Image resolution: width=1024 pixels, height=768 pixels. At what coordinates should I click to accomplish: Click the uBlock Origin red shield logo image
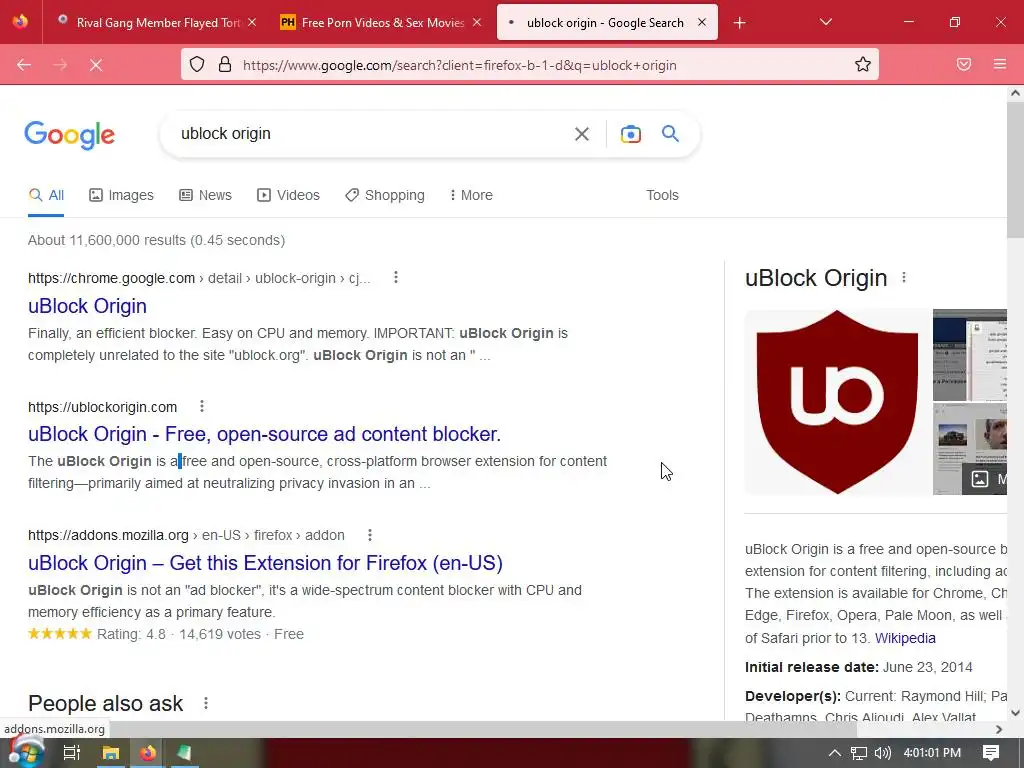(837, 402)
